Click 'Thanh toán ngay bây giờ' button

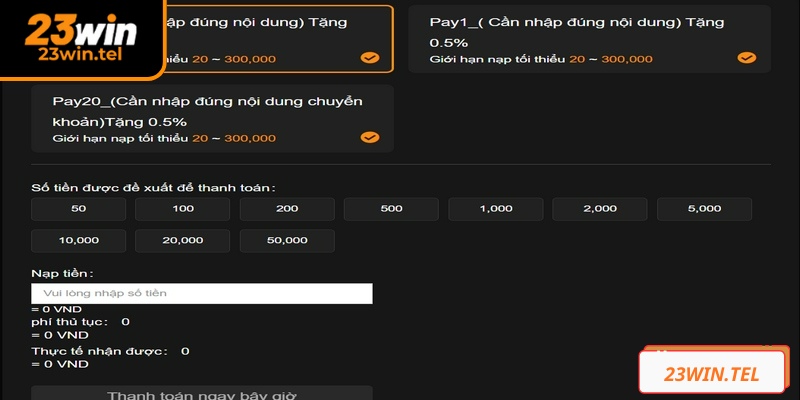click(202, 393)
